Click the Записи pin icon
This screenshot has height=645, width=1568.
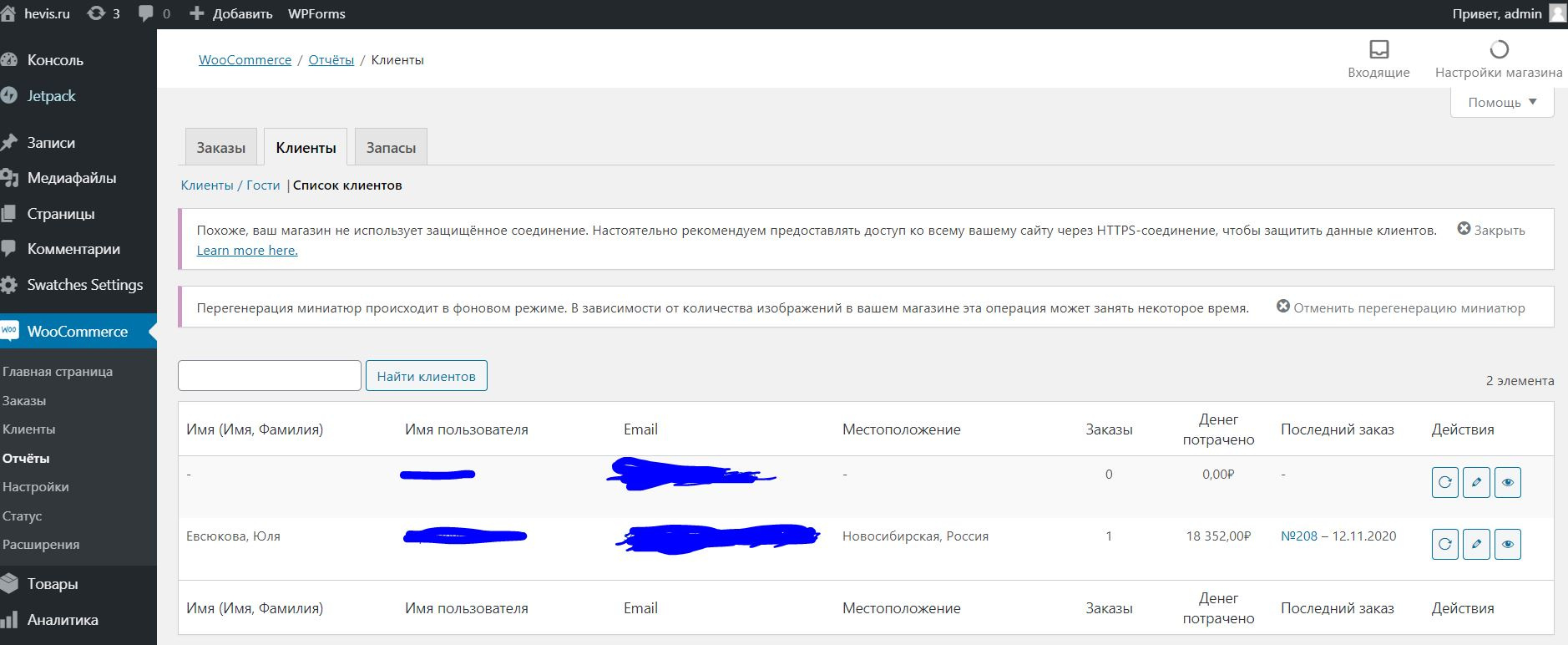click(8, 143)
